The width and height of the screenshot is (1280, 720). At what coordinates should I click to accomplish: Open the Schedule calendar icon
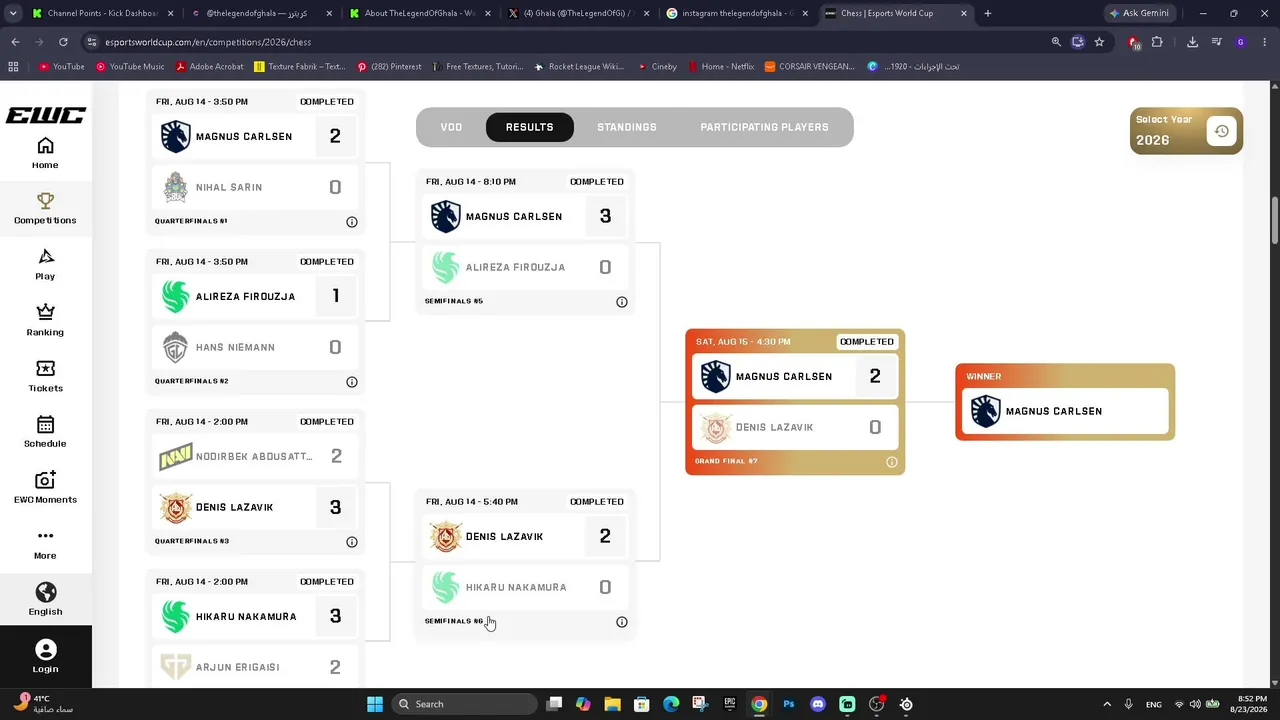pyautogui.click(x=45, y=425)
